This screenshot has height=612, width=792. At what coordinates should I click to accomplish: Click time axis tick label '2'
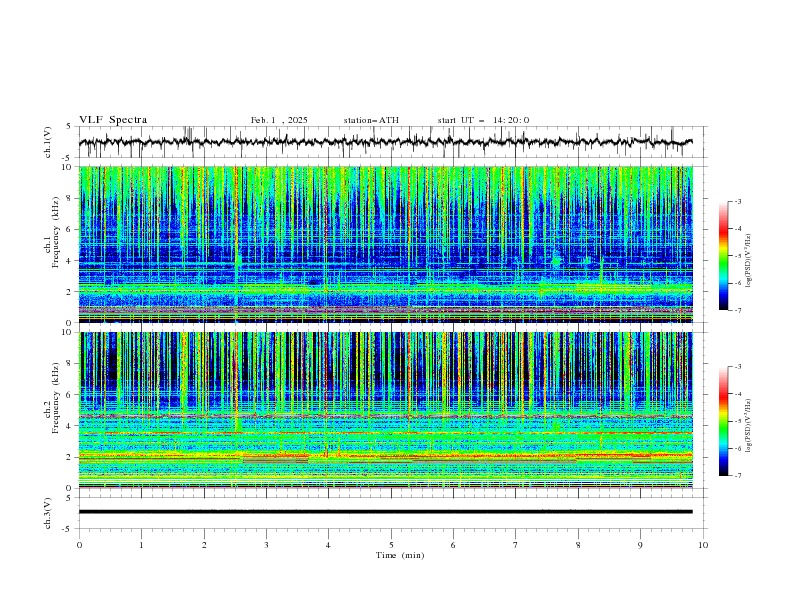coord(204,545)
